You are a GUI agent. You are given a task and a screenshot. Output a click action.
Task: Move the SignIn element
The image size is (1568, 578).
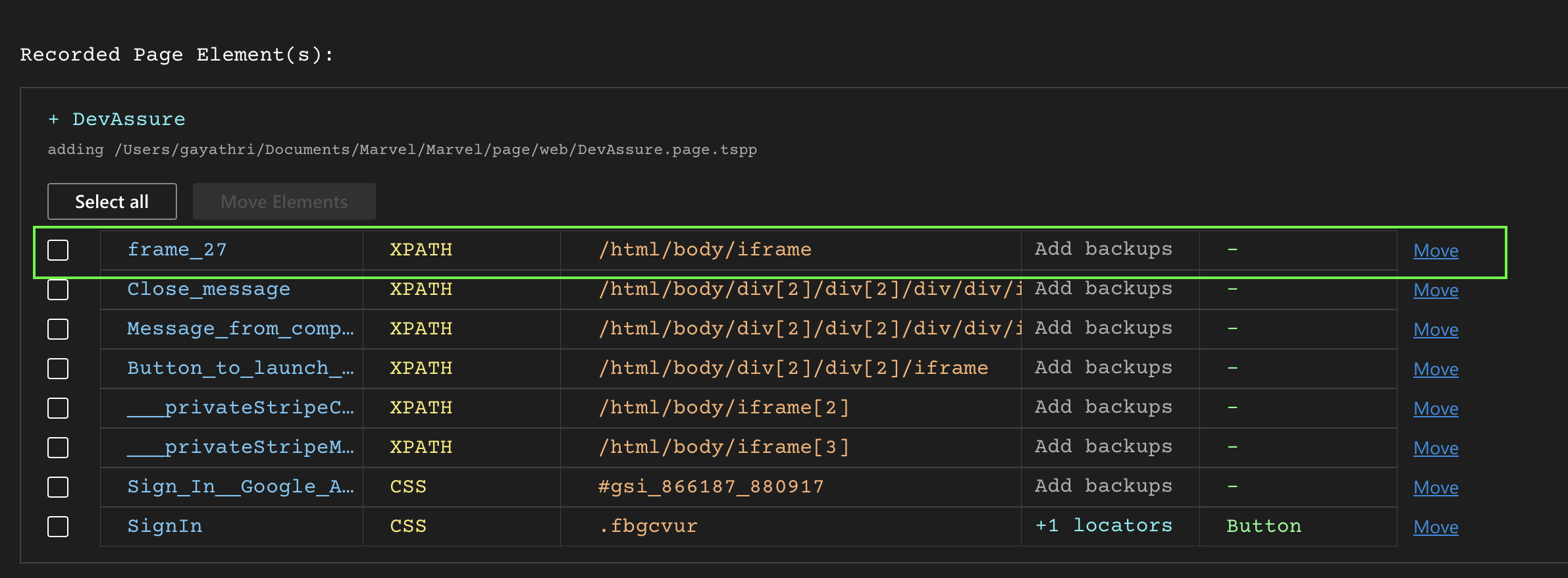click(1436, 527)
